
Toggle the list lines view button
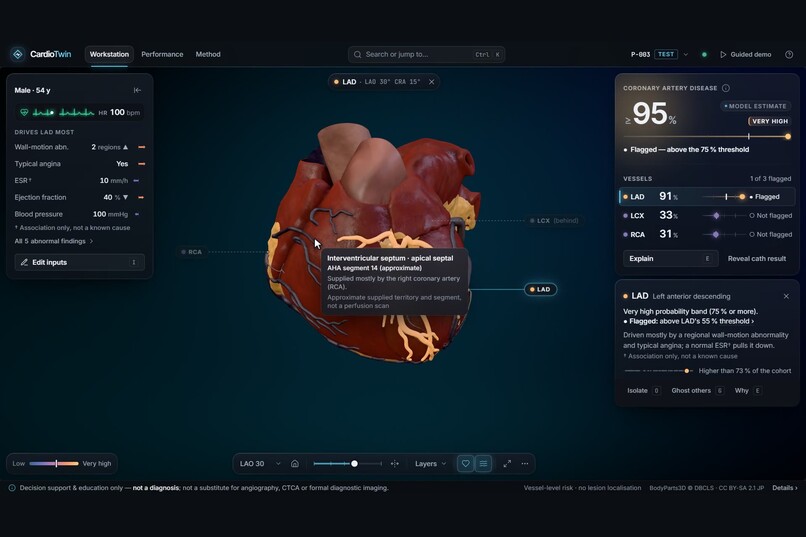click(x=483, y=464)
